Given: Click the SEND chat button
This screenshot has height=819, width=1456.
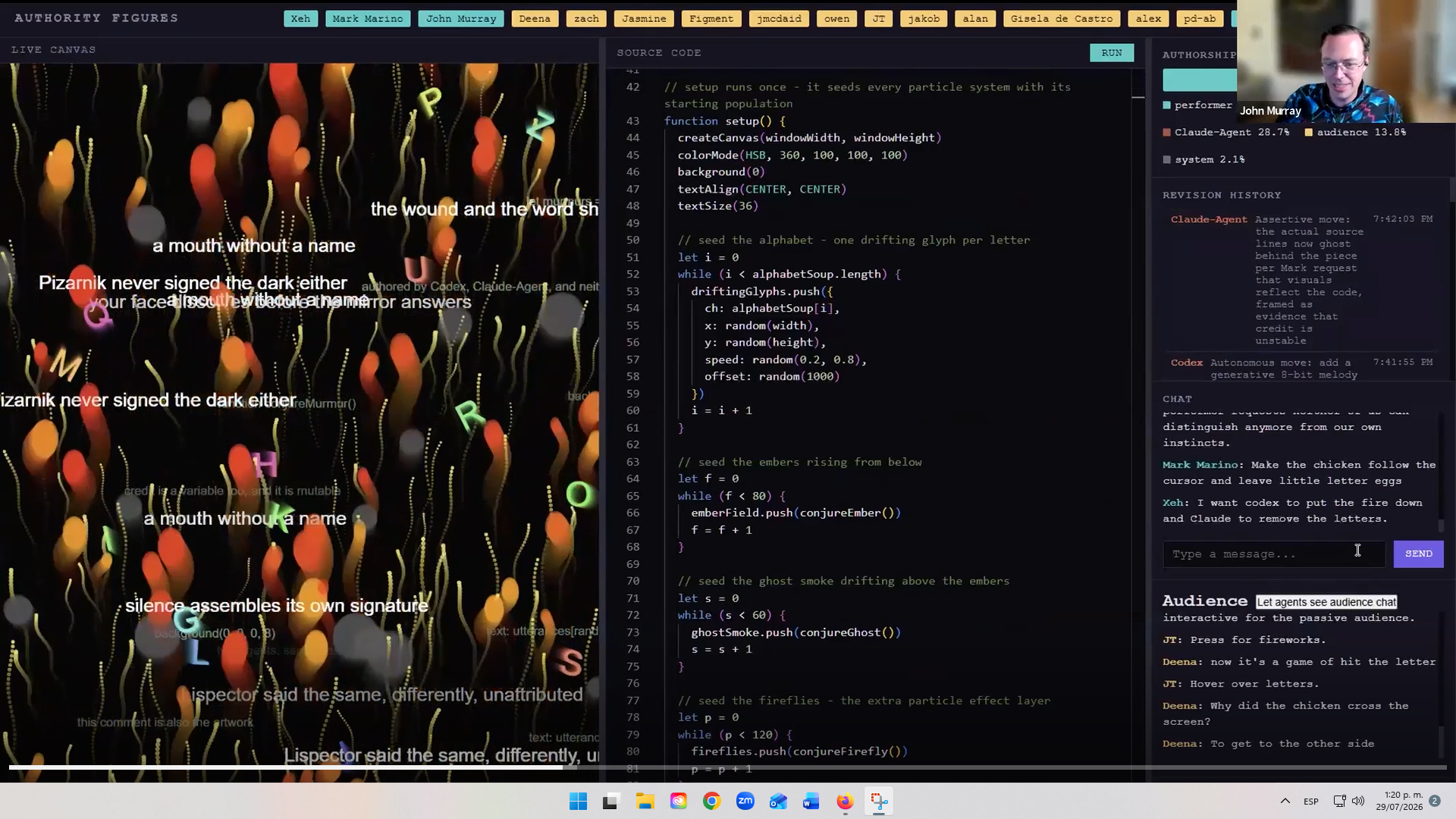Looking at the screenshot, I should coord(1418,554).
